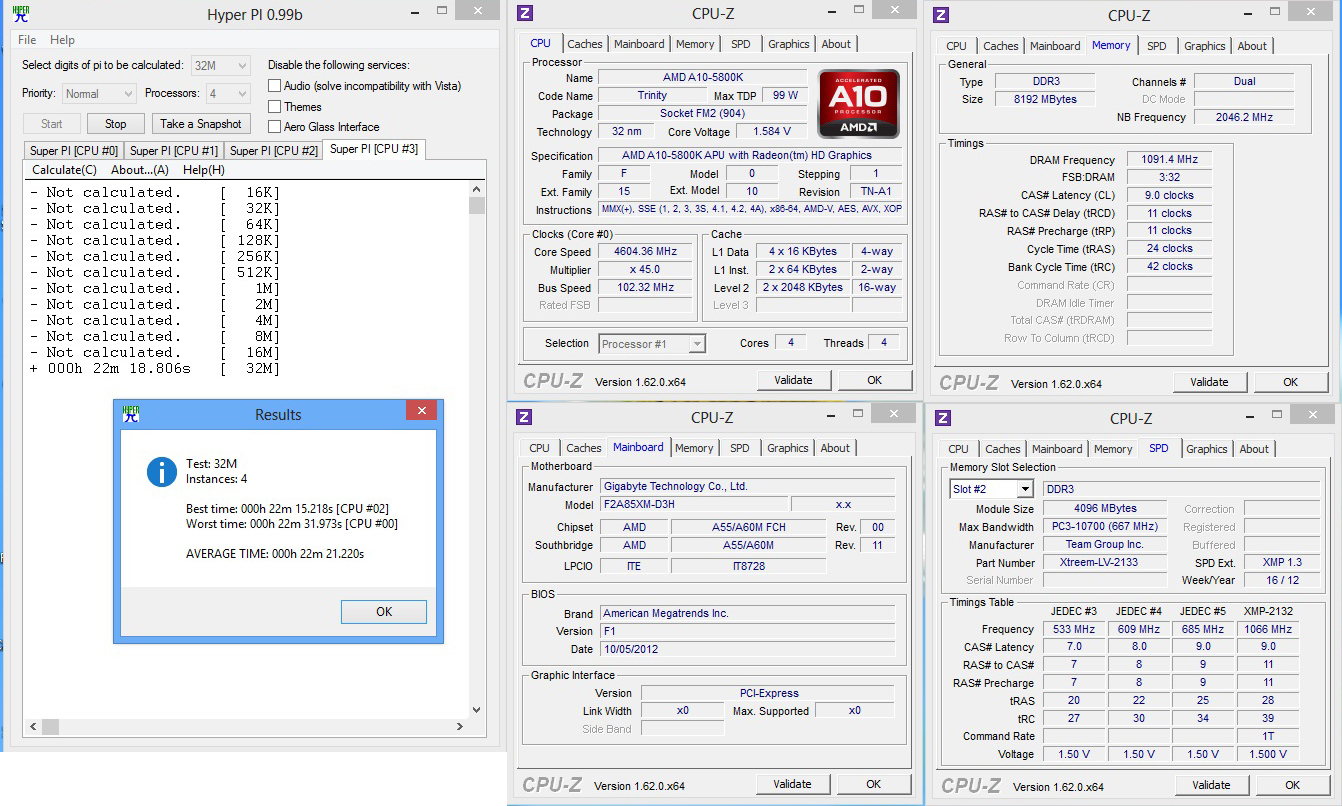This screenshot has height=806, width=1342.
Task: Click Validate in the Mainboard window
Action: (792, 784)
